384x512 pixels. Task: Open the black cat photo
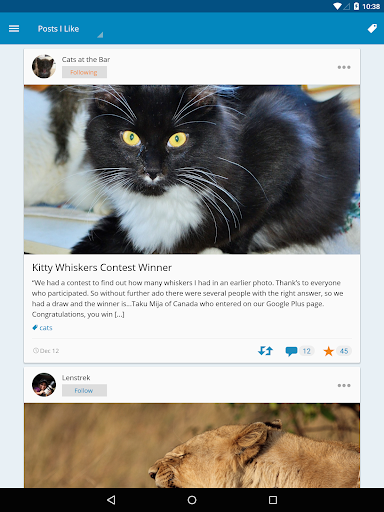click(192, 169)
